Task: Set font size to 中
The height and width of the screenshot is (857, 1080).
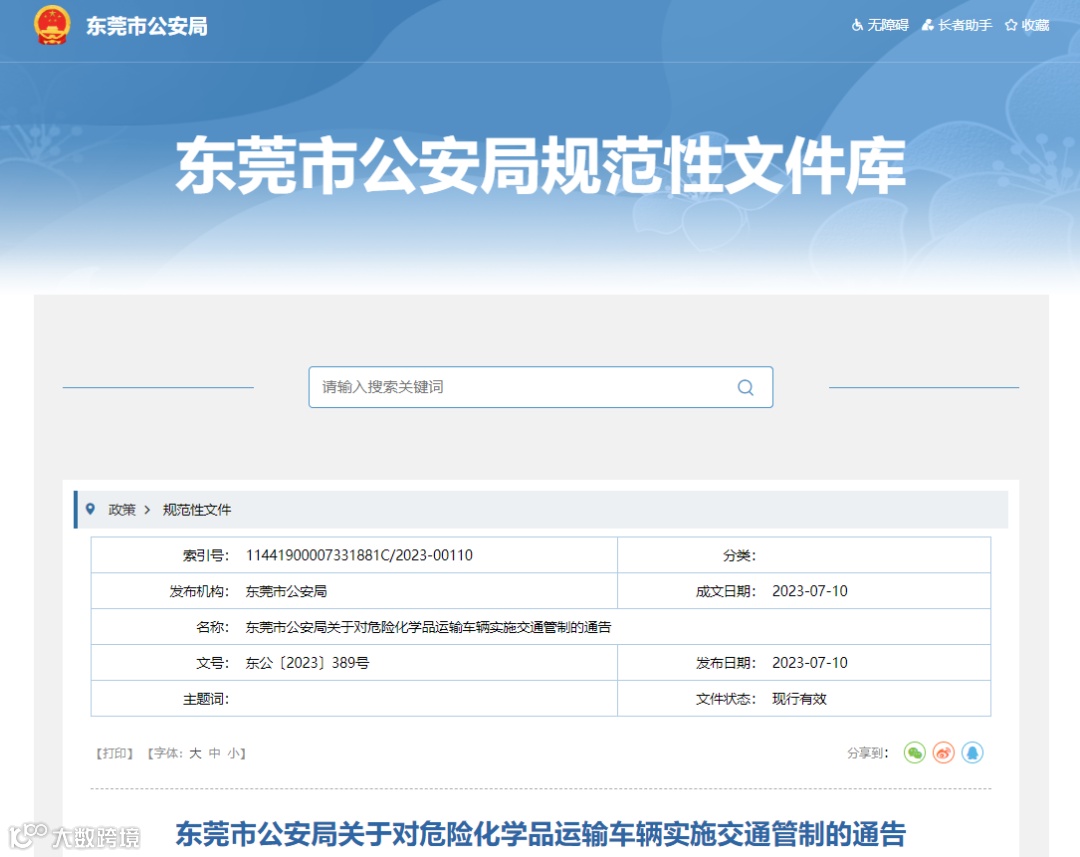Action: 215,753
